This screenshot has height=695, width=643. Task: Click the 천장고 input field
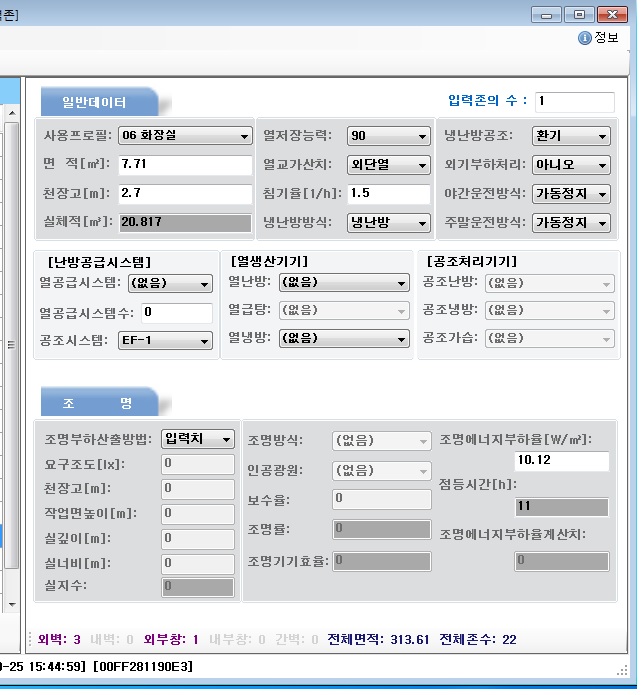coord(184,194)
